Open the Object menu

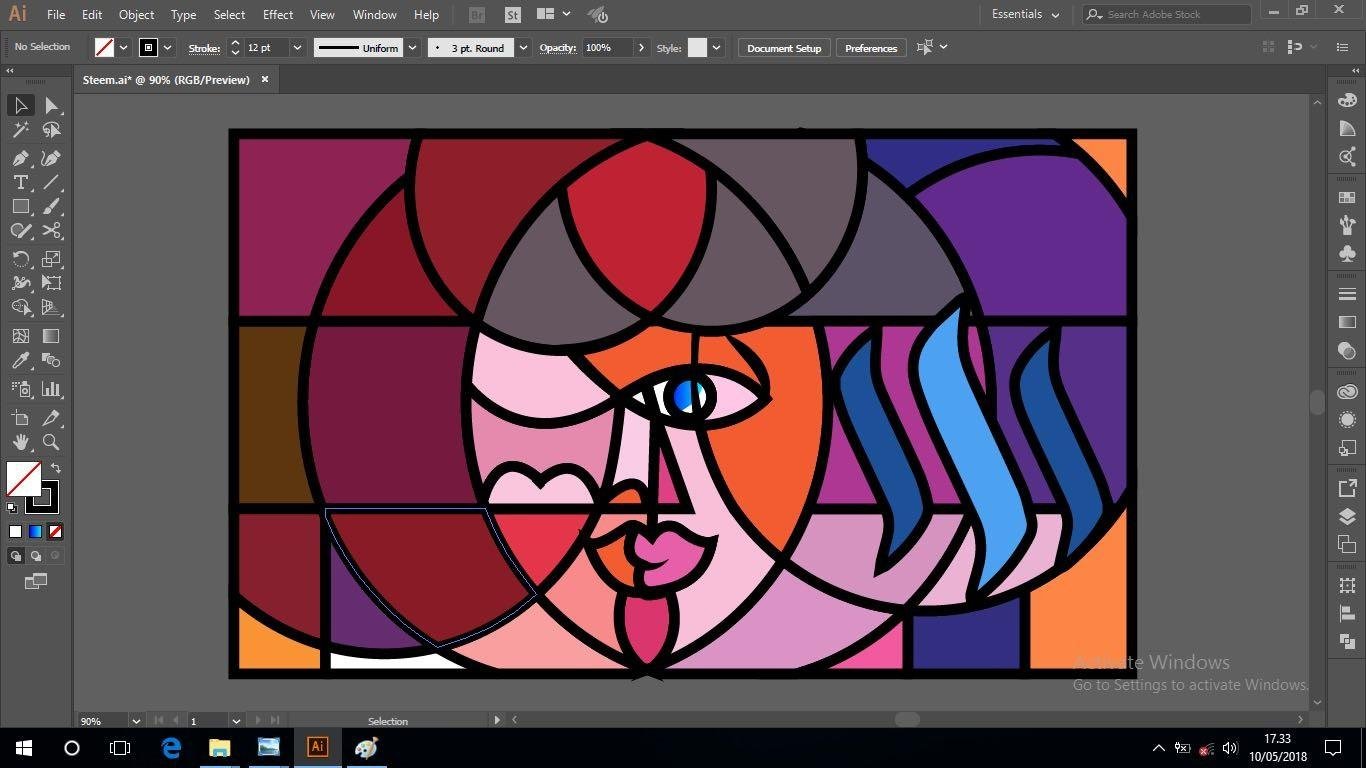(136, 15)
